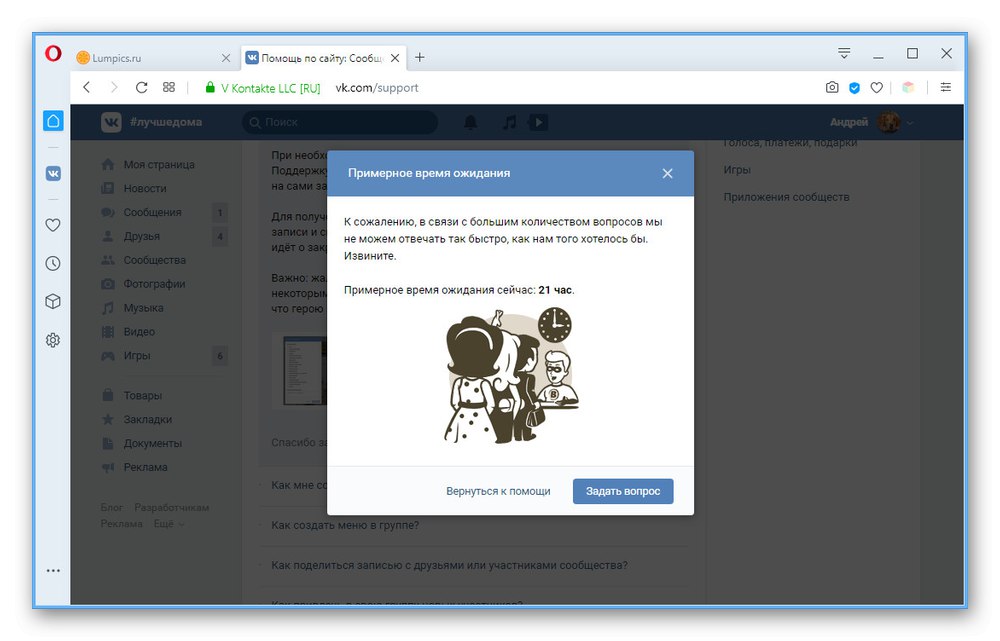This screenshot has height=641, width=1000.
Task: Open question Как создать меню в группе?
Action: tap(345, 526)
